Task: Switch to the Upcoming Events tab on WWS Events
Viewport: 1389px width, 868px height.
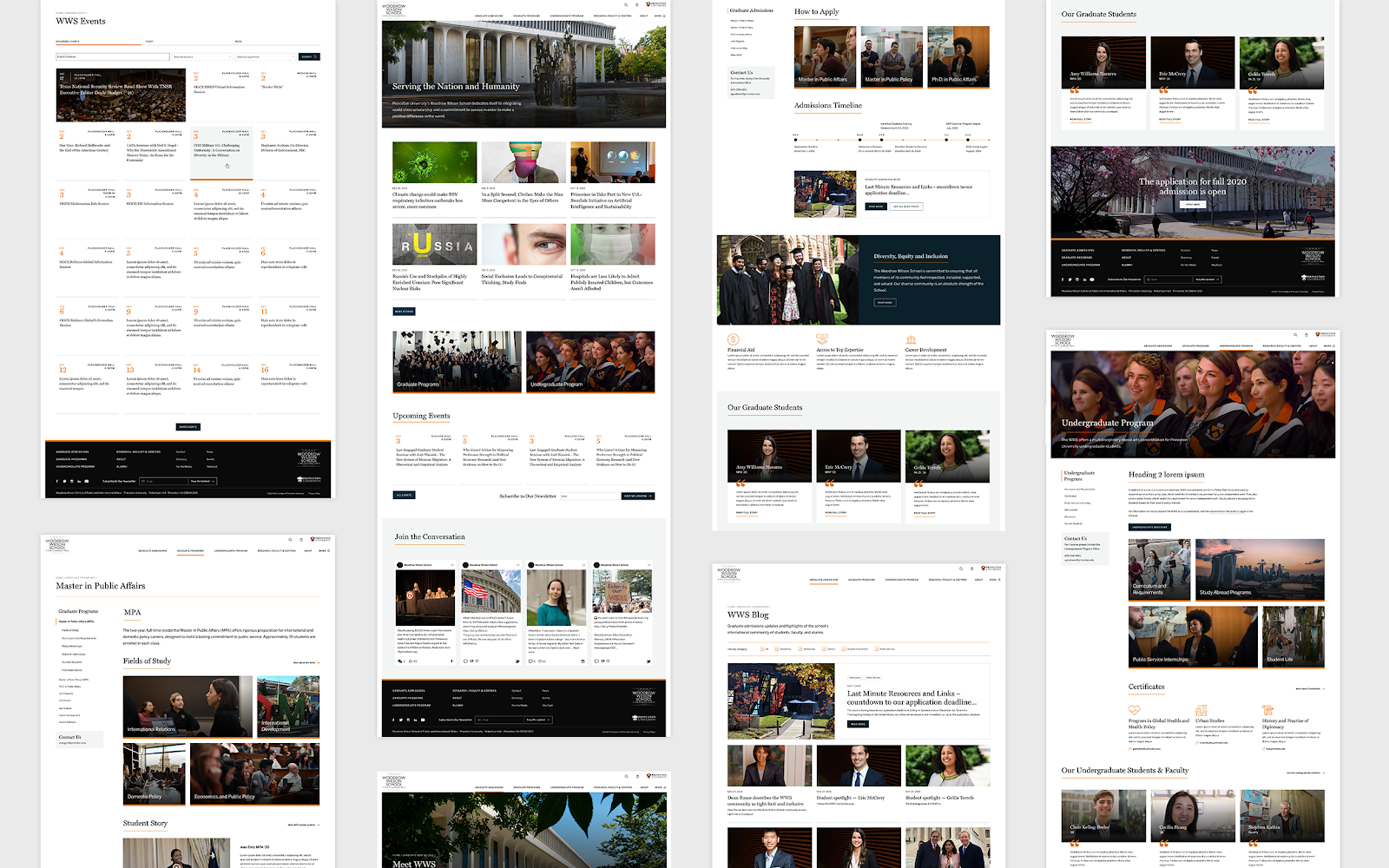Action: (x=68, y=42)
